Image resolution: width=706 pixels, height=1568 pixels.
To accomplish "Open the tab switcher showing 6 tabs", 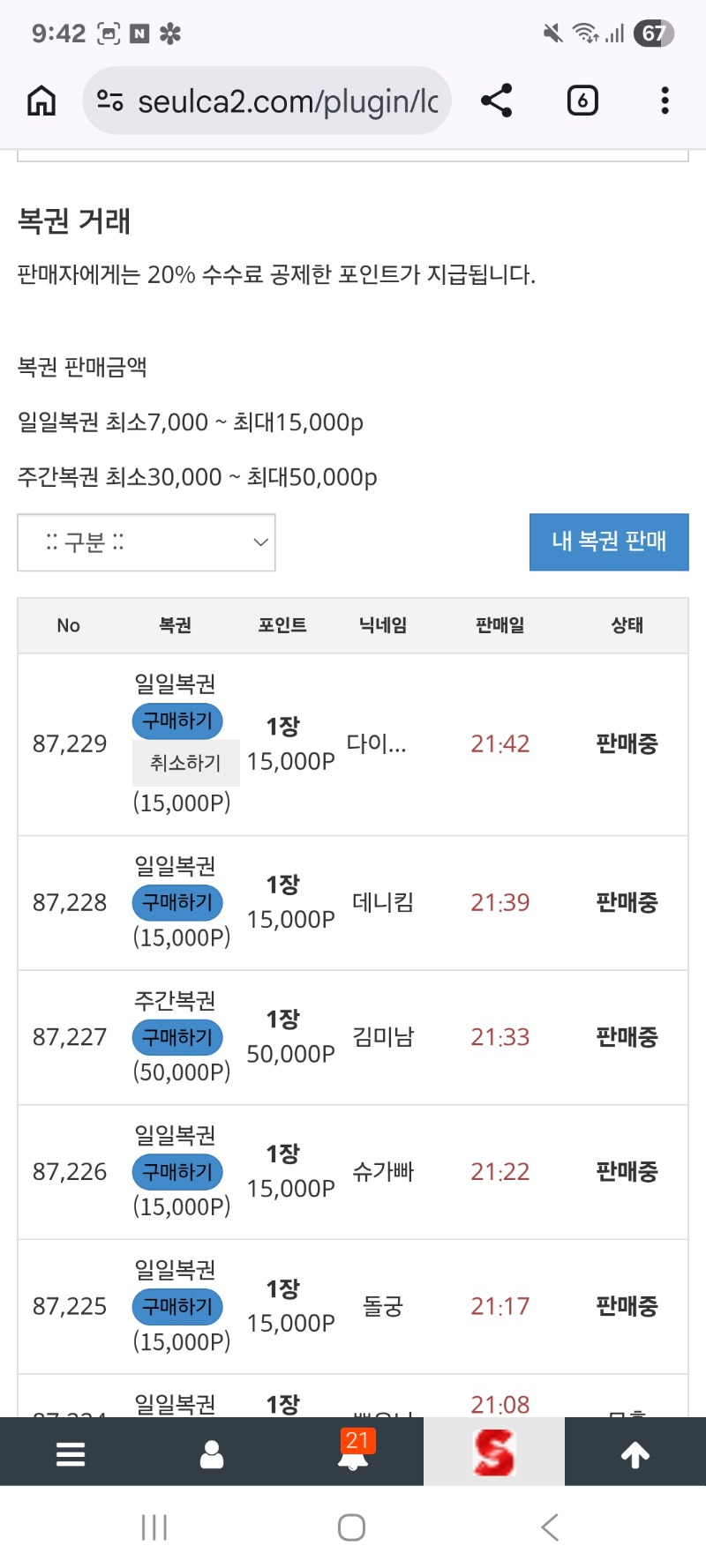I will click(582, 101).
